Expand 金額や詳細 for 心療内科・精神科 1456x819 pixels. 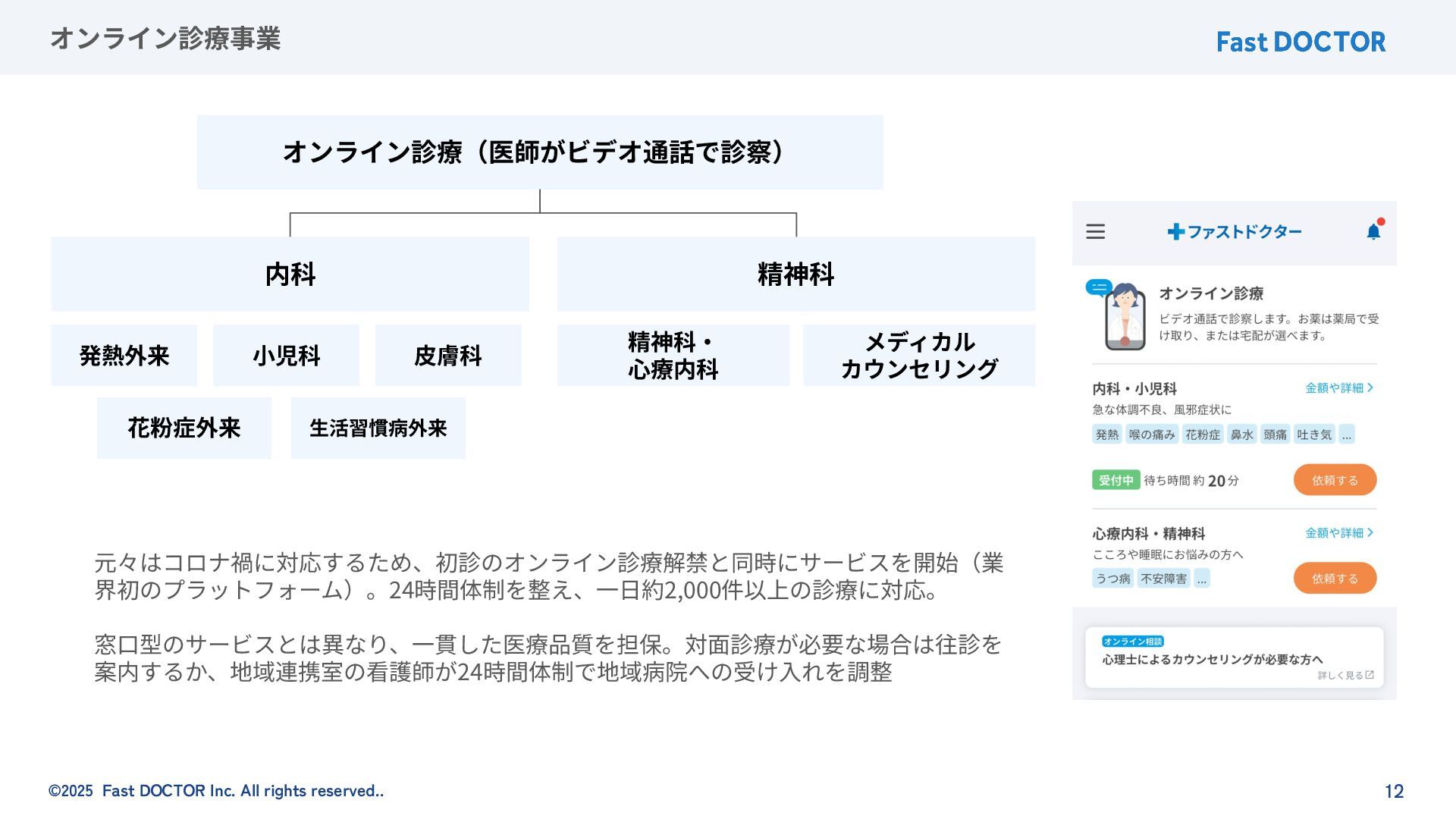click(x=1338, y=532)
